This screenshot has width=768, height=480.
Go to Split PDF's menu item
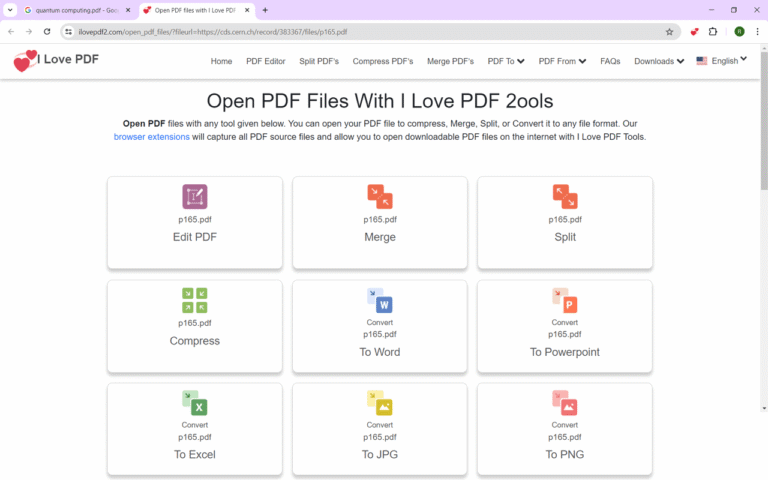click(319, 61)
